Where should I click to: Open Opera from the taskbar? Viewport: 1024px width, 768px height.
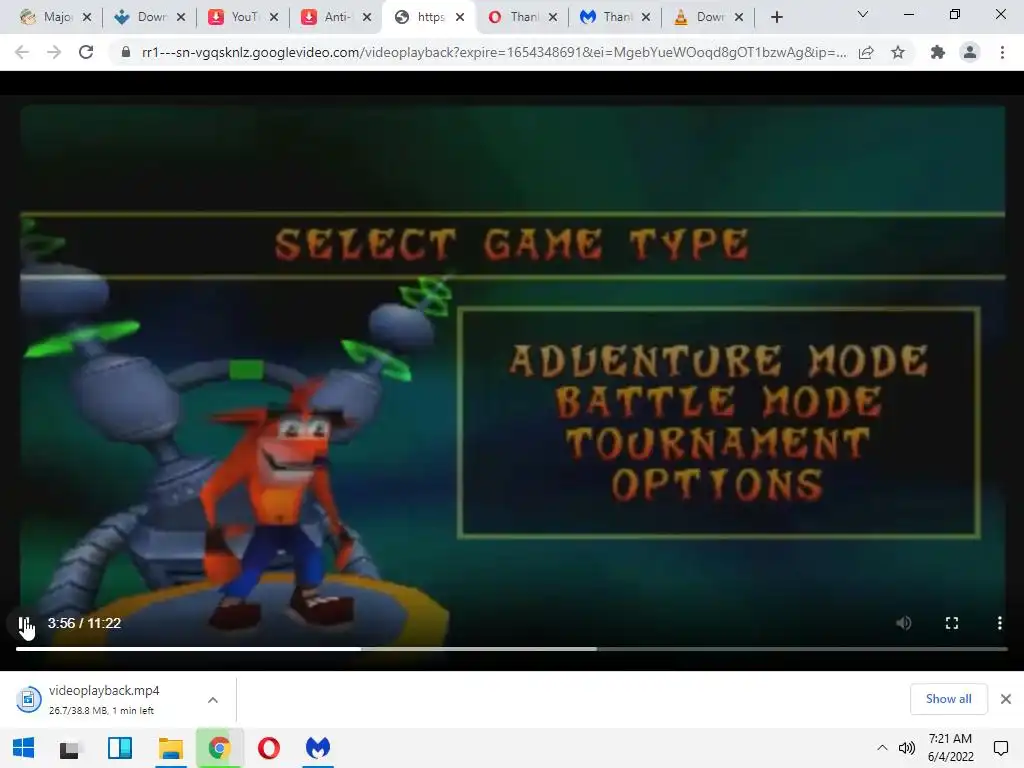(268, 748)
